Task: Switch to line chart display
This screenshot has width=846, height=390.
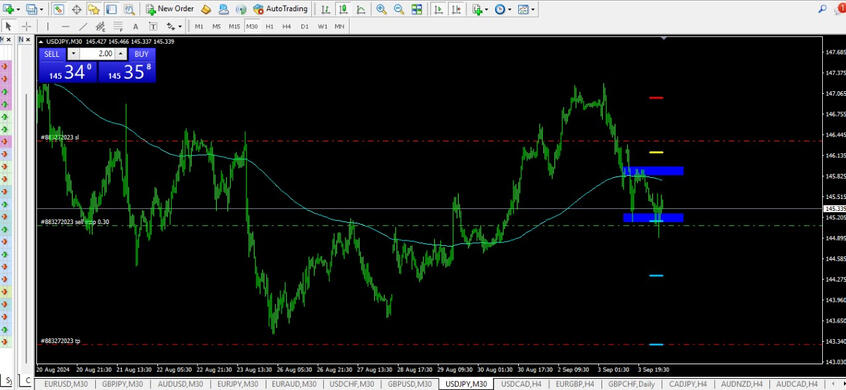Action: pyautogui.click(x=361, y=9)
